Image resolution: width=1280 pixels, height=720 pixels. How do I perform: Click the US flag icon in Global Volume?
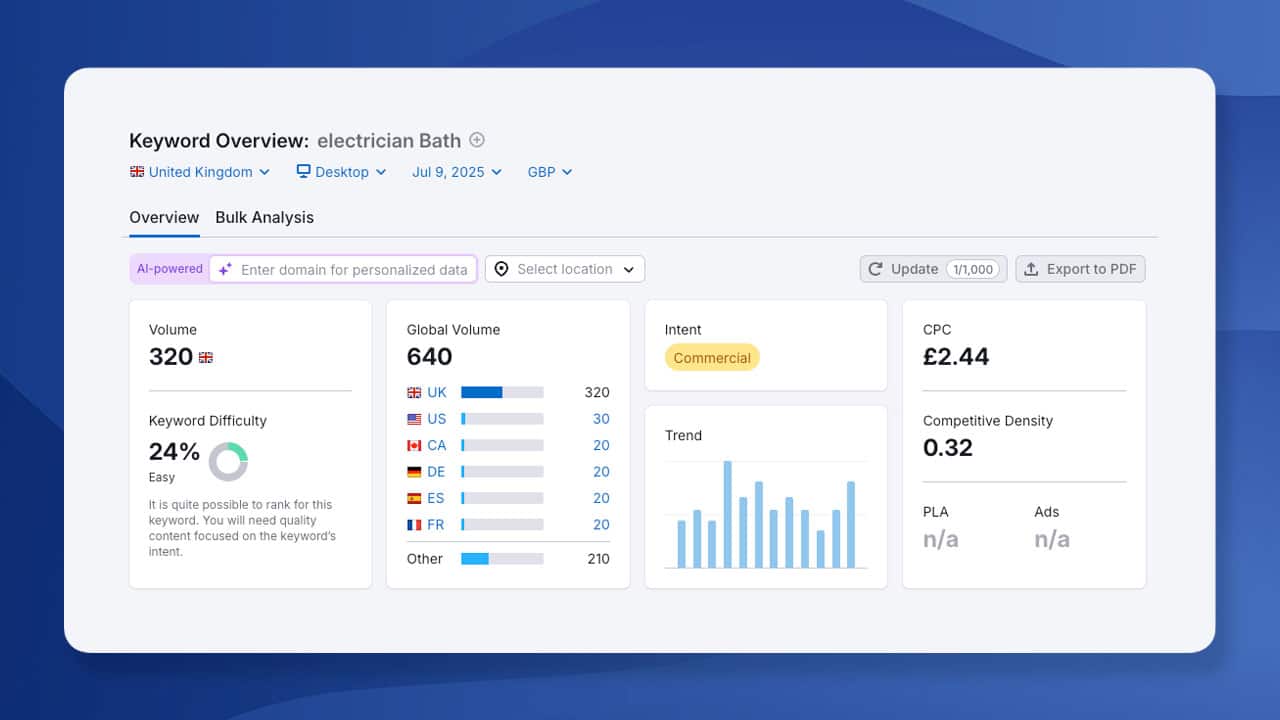tap(414, 419)
